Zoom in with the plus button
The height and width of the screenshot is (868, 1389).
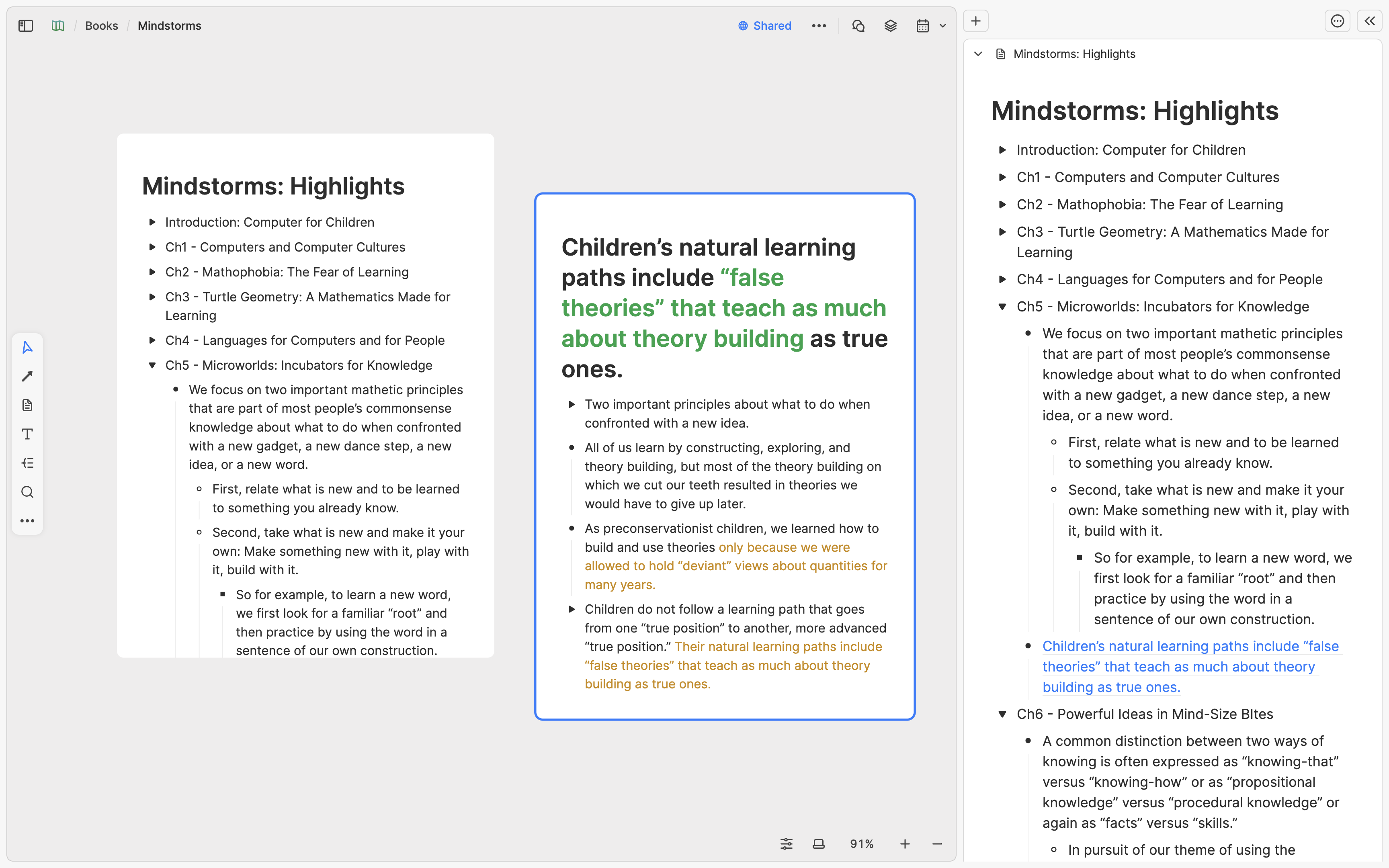(x=905, y=844)
